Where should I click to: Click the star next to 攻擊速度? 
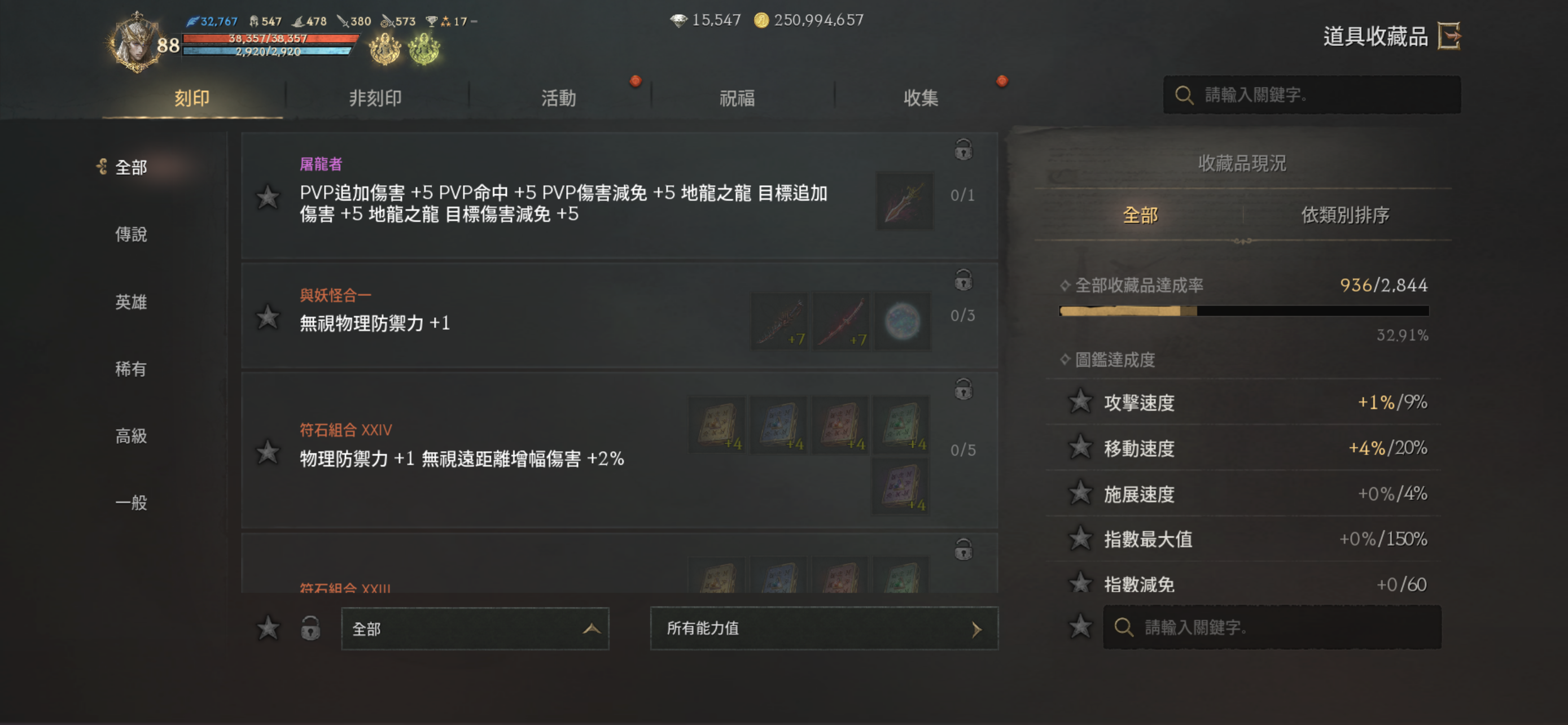pos(1080,401)
